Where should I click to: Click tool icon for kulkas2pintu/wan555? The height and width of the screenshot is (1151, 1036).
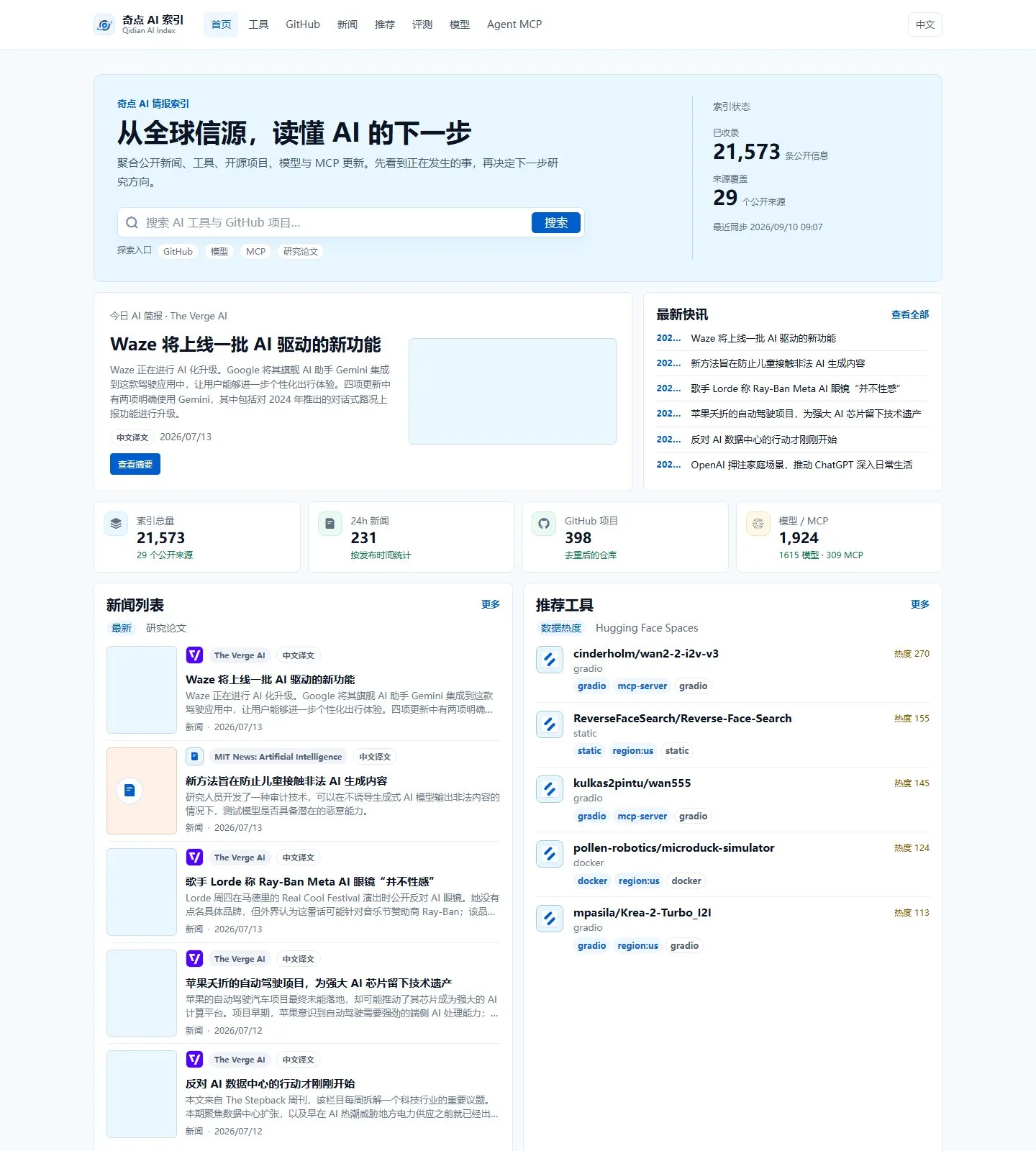pyautogui.click(x=550, y=789)
